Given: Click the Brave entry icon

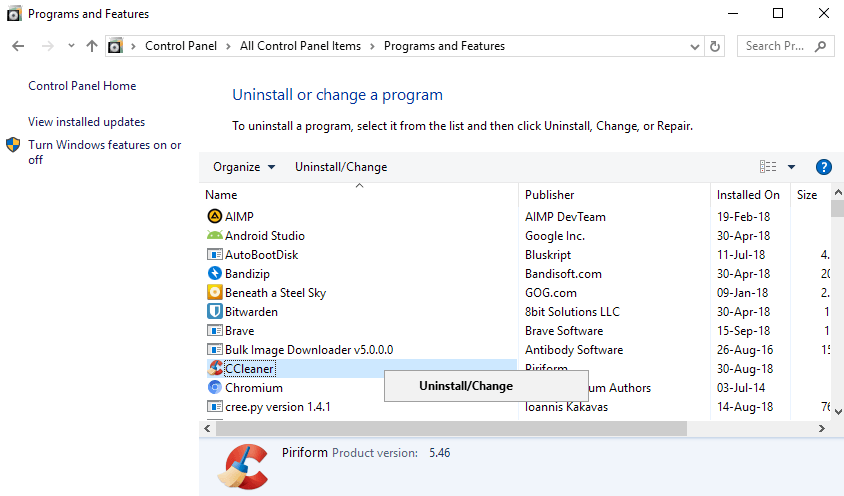Looking at the screenshot, I should tap(214, 330).
